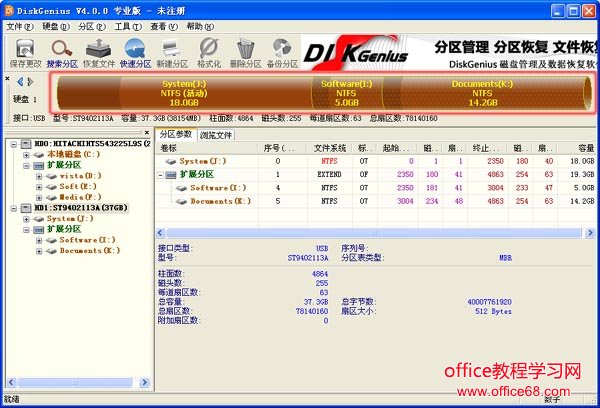Open the 工具(T) menu
Image resolution: width=600 pixels, height=408 pixels.
[x=128, y=26]
